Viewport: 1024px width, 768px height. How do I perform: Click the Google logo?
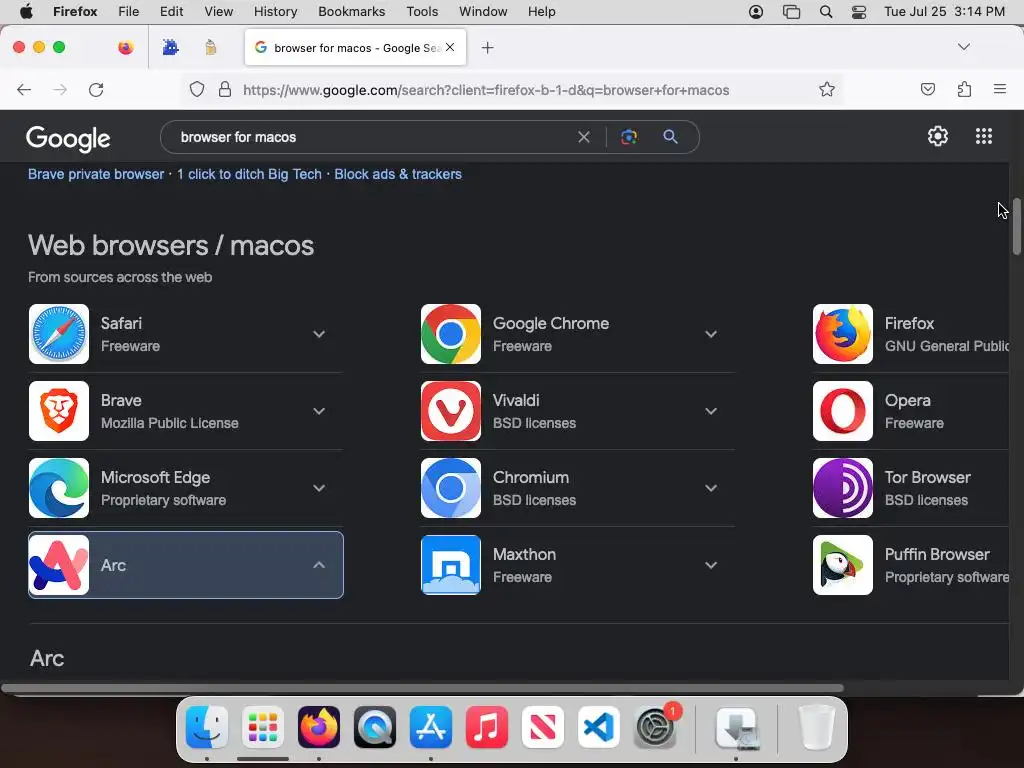[x=68, y=138]
